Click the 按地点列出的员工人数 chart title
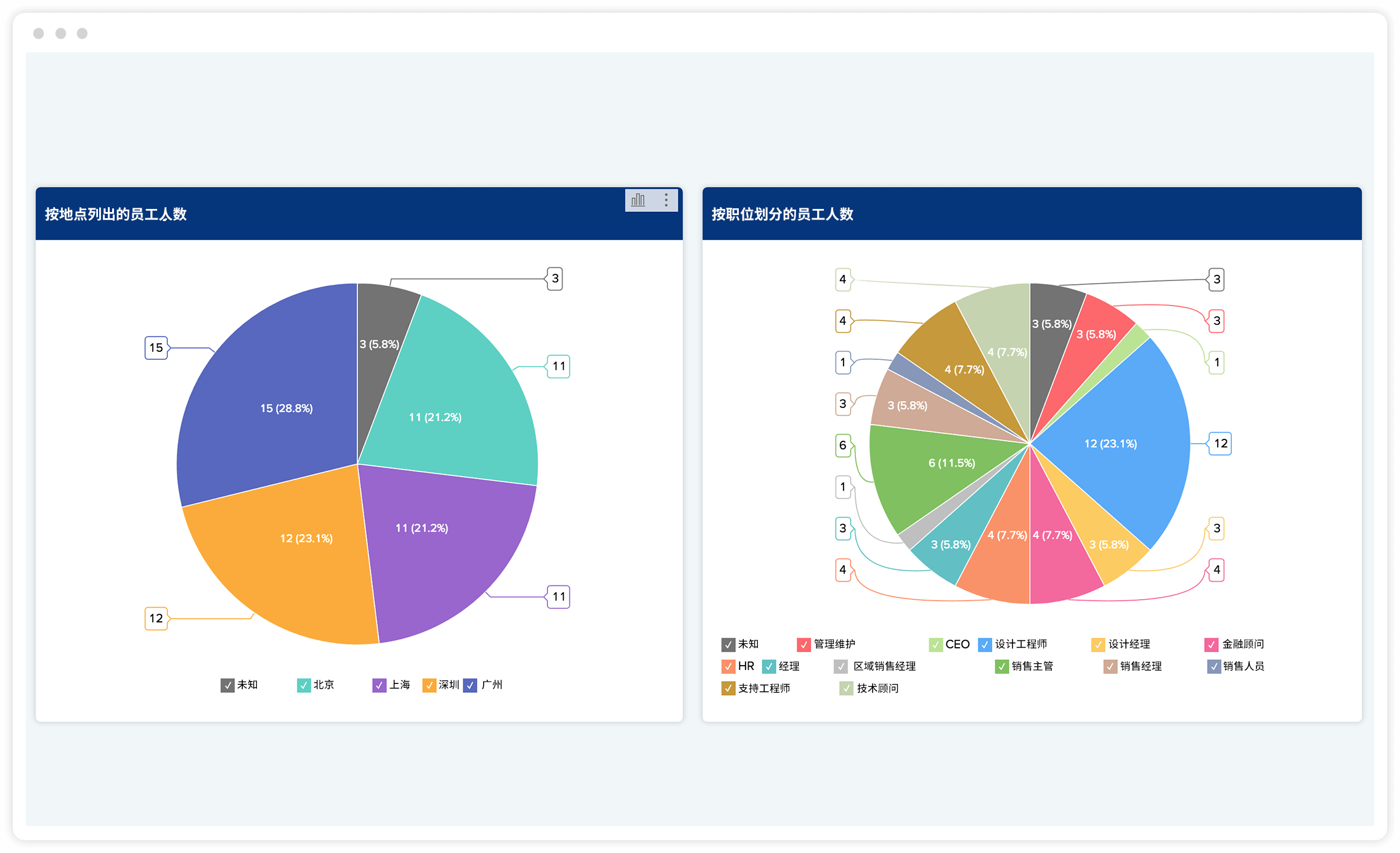The height and width of the screenshot is (853, 1400). 116,214
